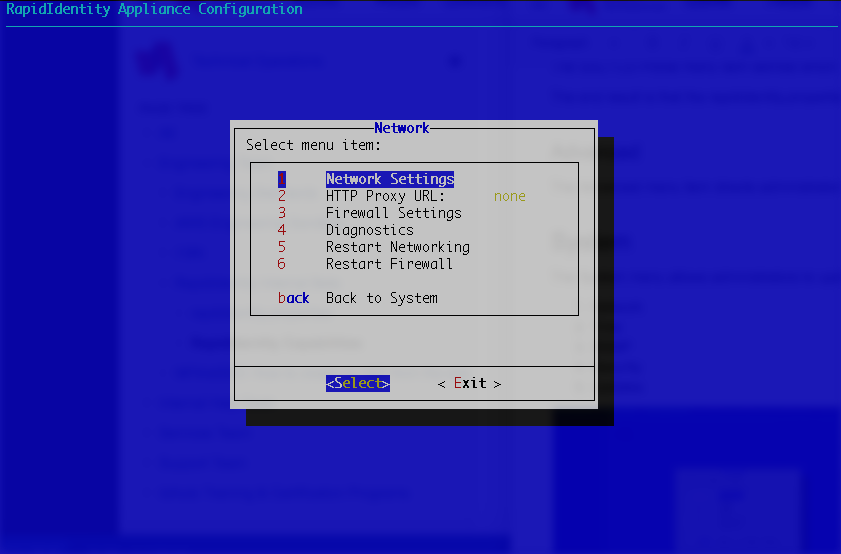The height and width of the screenshot is (554, 841).
Task: Click the 'none' proxy value
Action: click(510, 196)
